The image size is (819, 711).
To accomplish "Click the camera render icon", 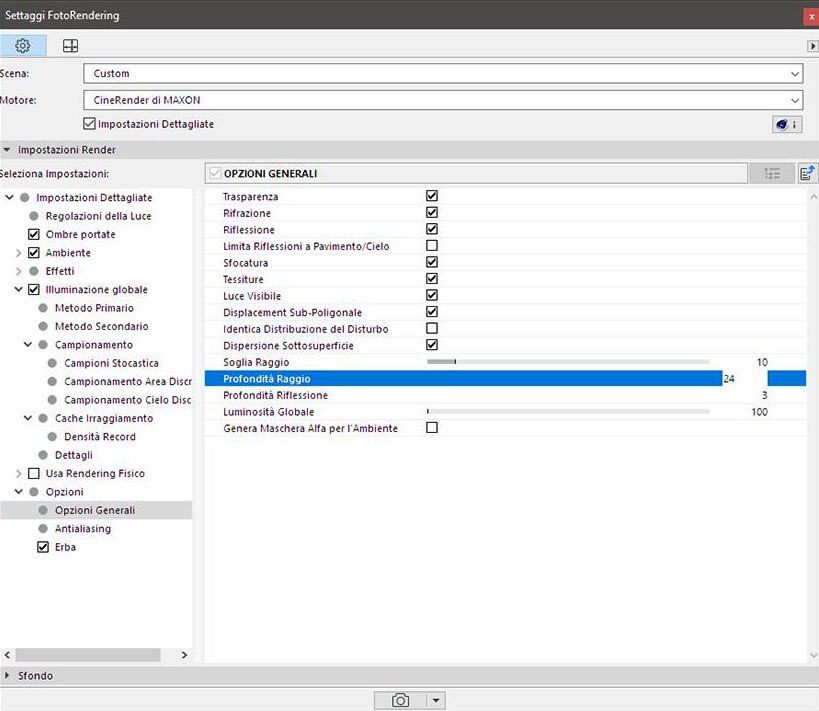I will click(x=400, y=700).
